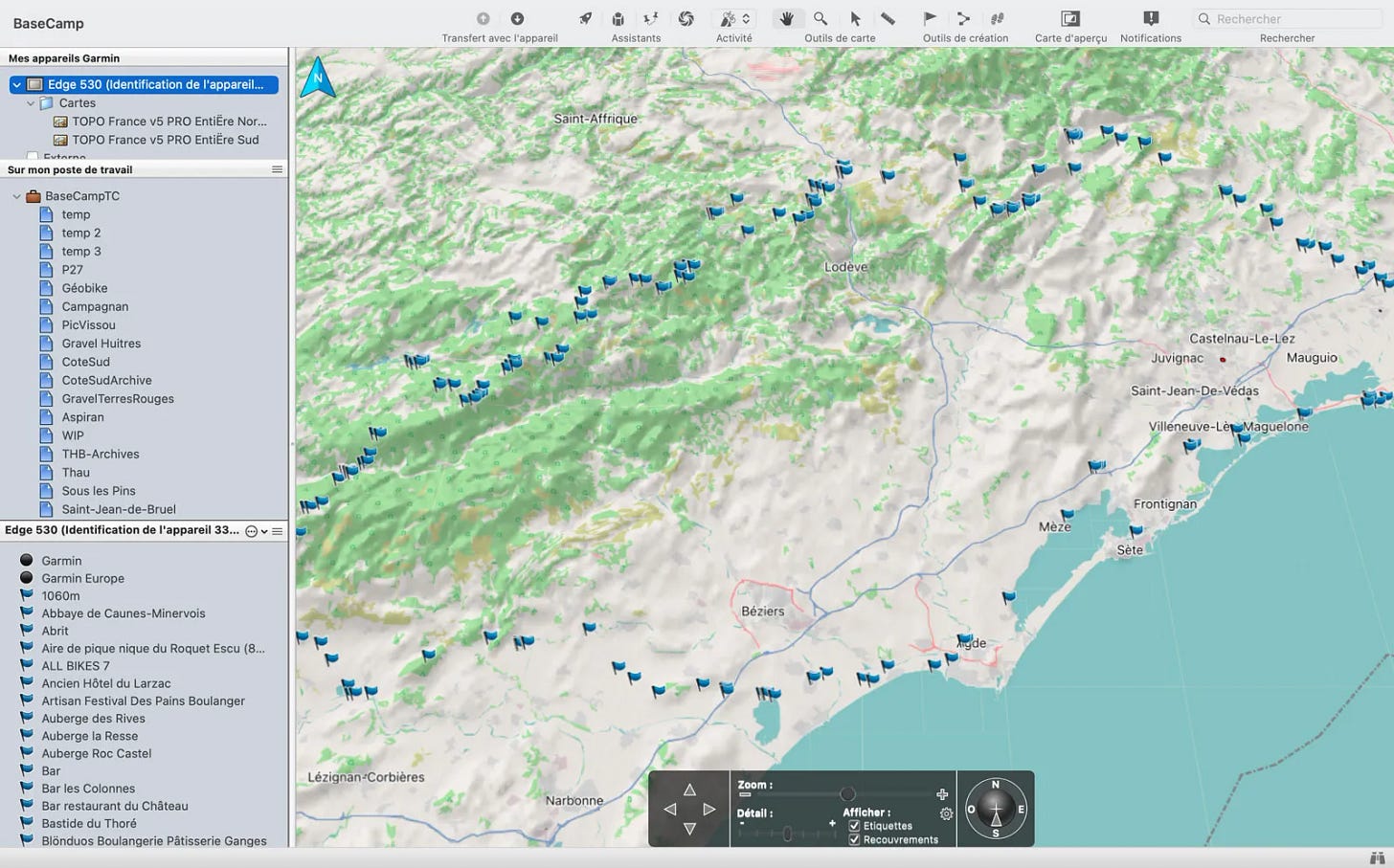Select the ruler measure tool
The image size is (1394, 868).
tap(888, 18)
